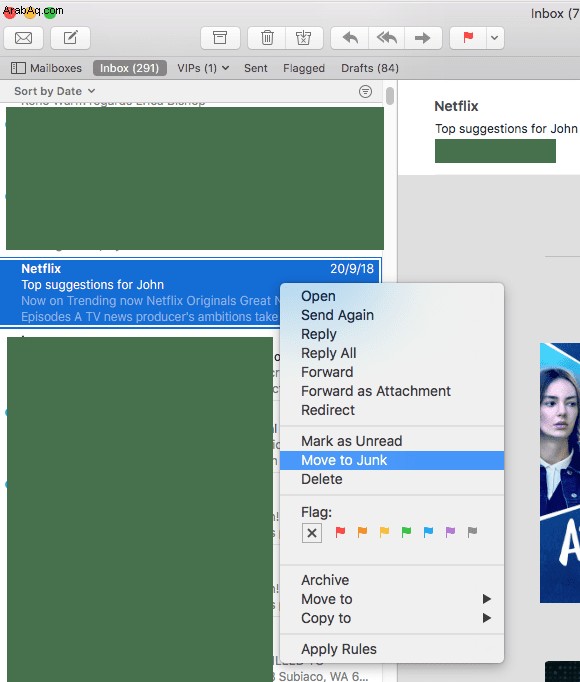This screenshot has width=580, height=682.
Task: Open the Flagged mailbox
Action: [304, 68]
